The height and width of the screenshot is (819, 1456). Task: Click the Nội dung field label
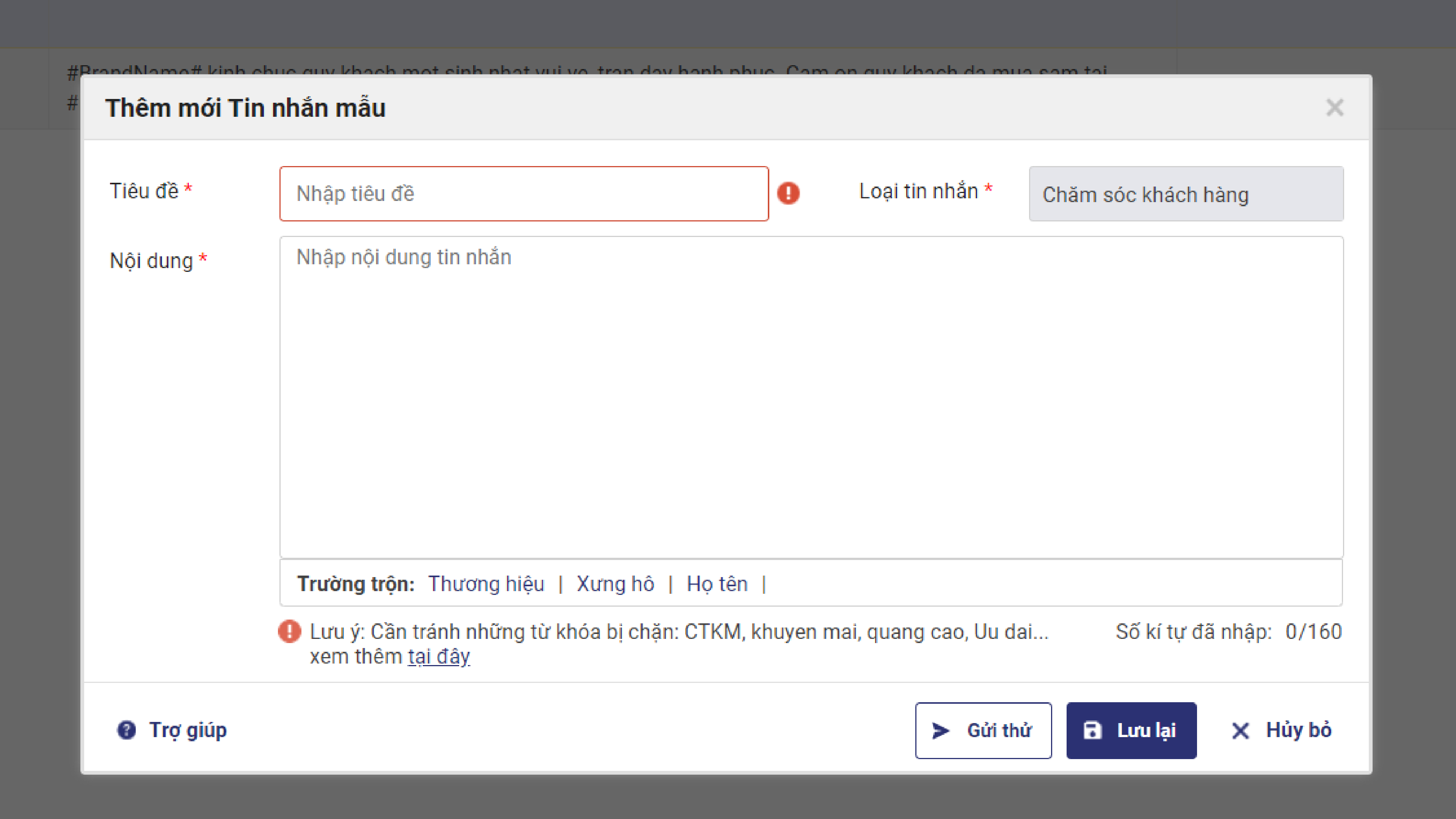click(151, 260)
